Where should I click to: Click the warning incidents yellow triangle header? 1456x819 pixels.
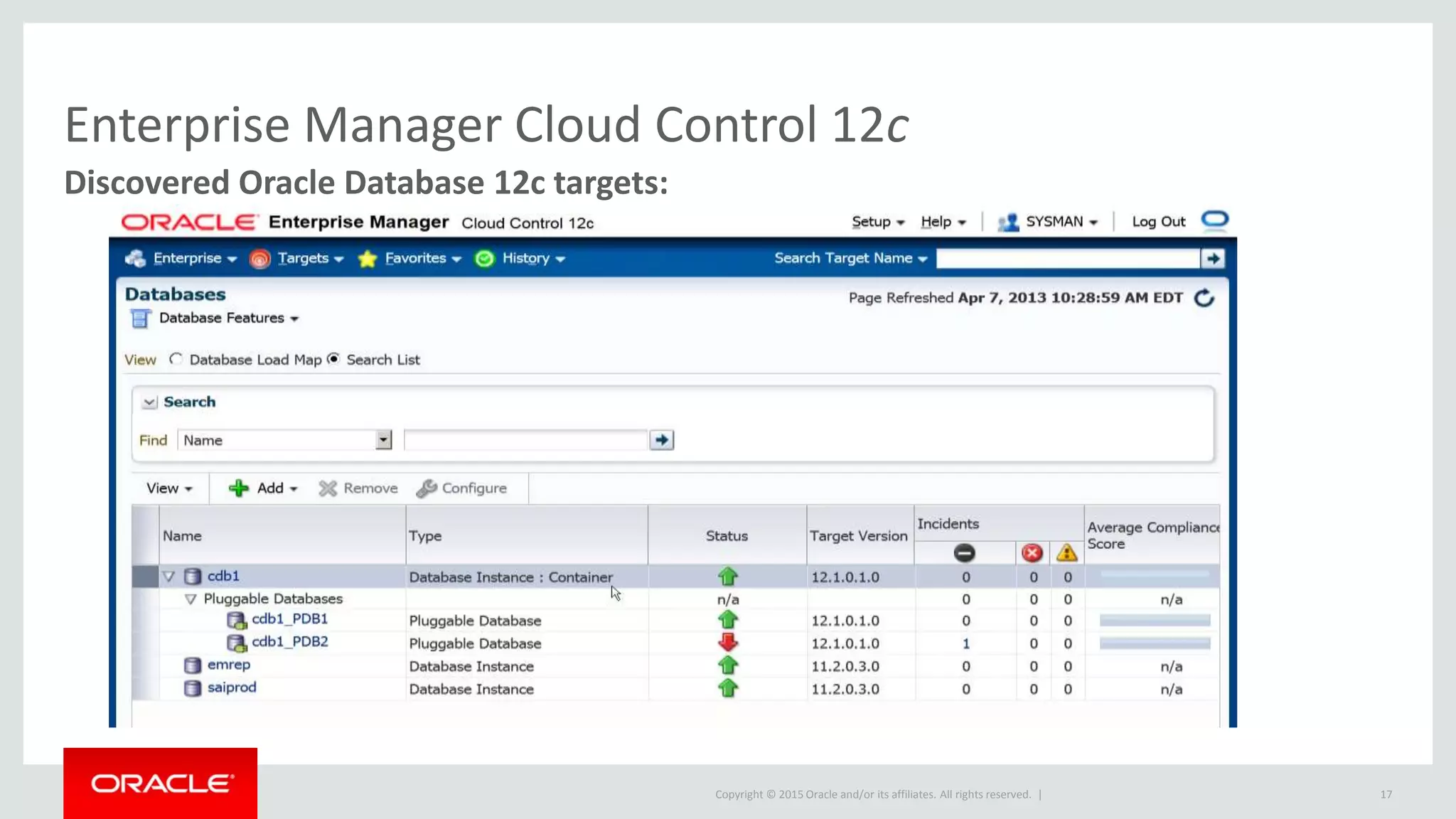(1067, 552)
